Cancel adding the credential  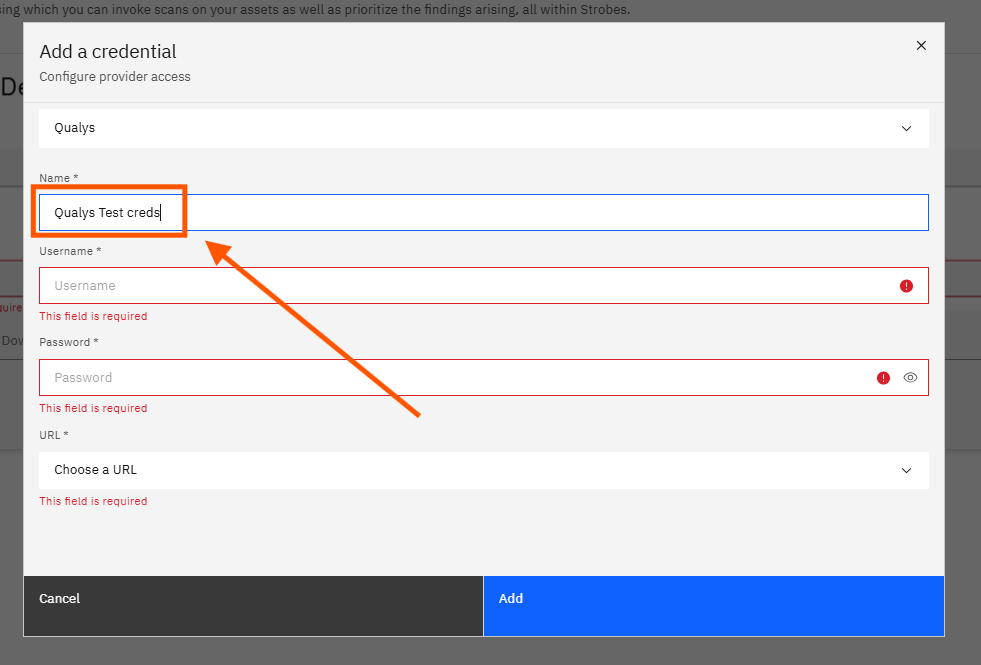(253, 606)
